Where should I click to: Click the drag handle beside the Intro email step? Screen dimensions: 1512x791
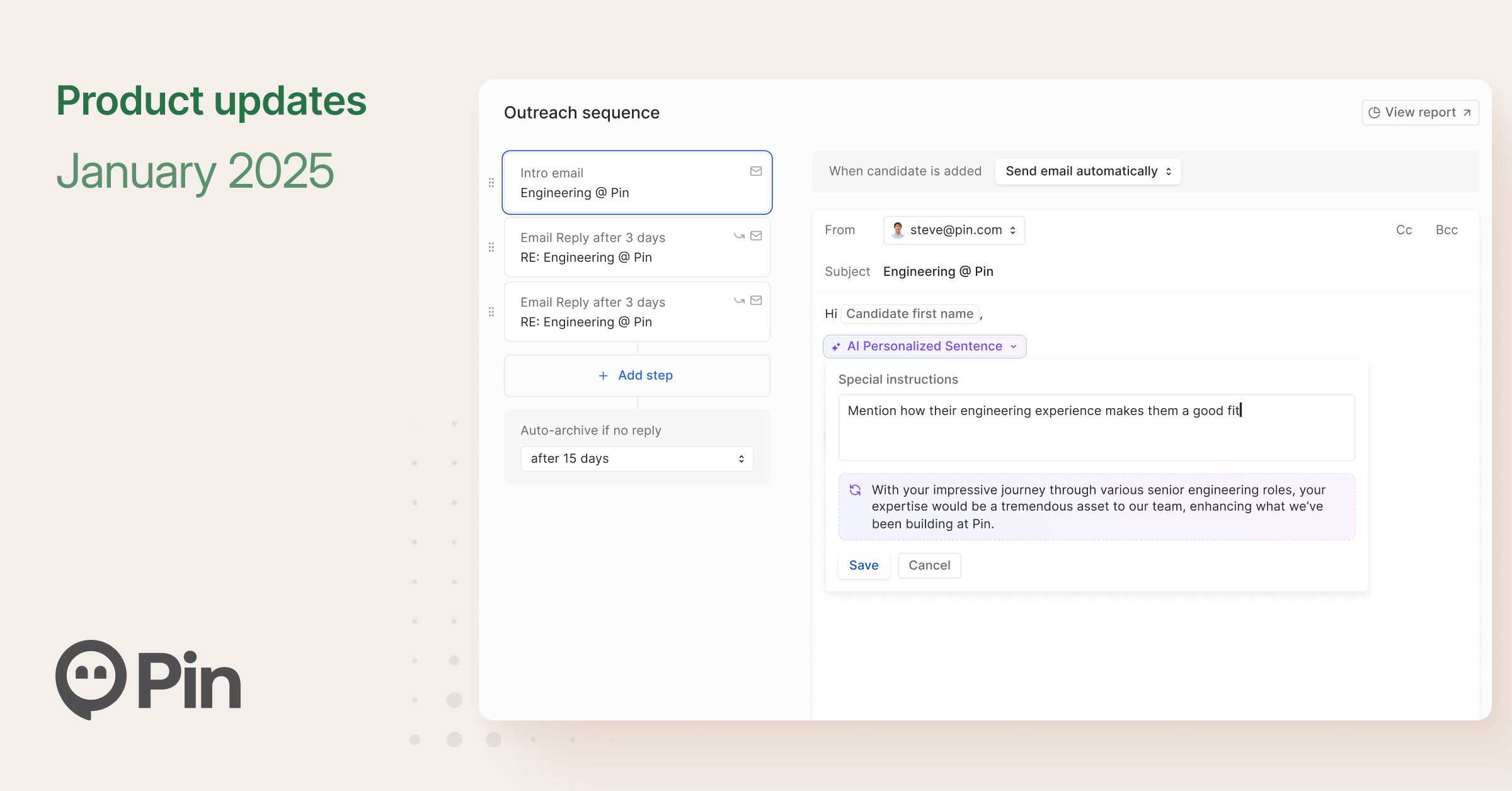click(491, 183)
